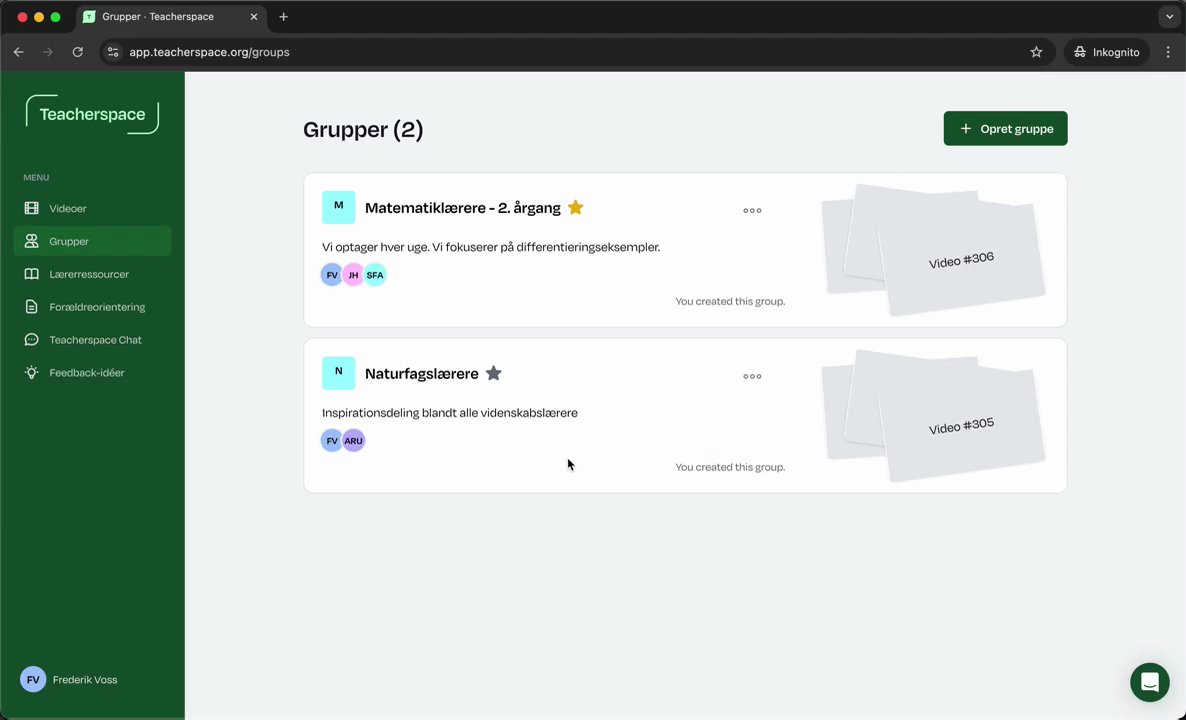Click 'Inspirationsdeling blandt alle videnskabslærere' text
Image resolution: width=1186 pixels, height=720 pixels.
click(x=449, y=413)
